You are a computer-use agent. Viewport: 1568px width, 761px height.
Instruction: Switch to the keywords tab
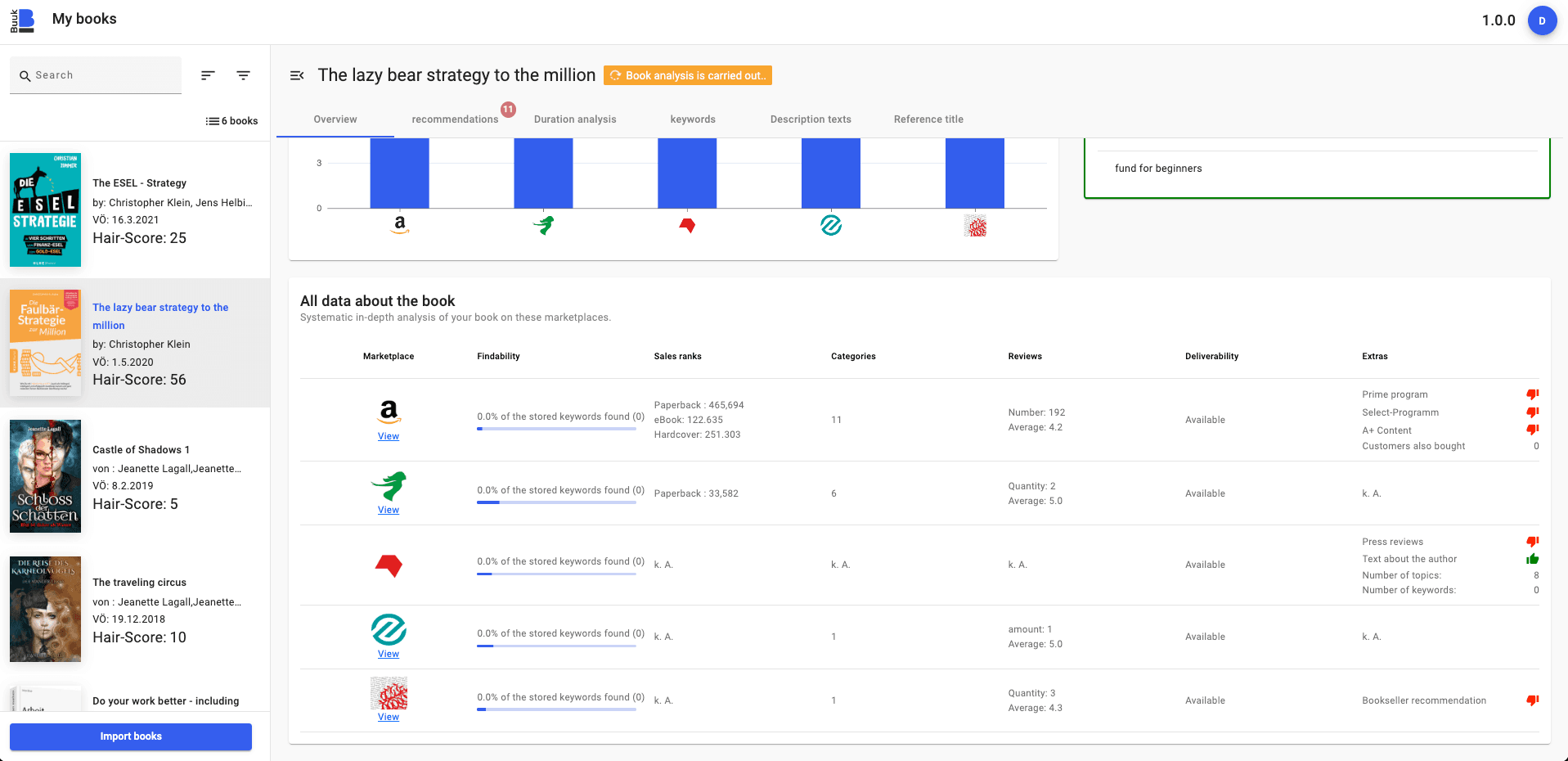693,119
